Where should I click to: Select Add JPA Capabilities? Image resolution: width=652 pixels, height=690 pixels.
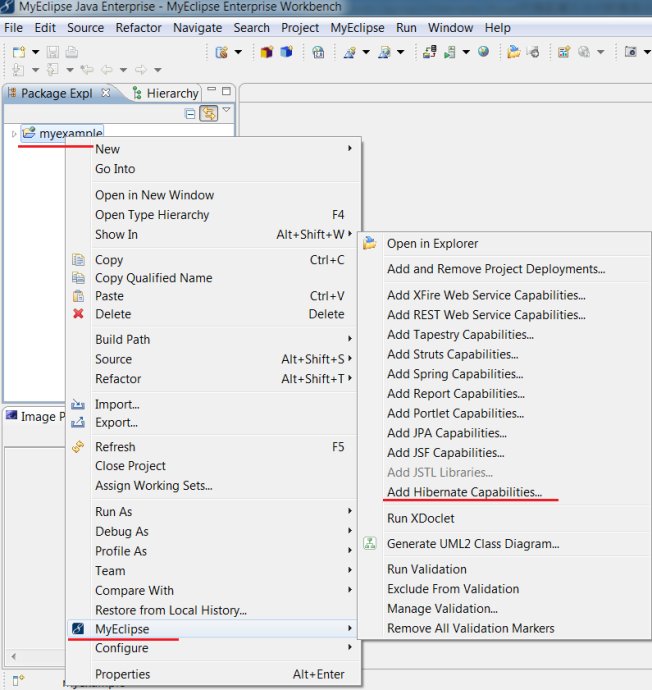tap(504, 433)
